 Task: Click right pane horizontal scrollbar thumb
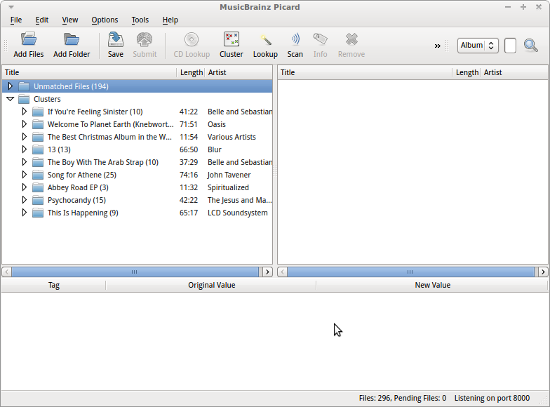pyautogui.click(x=411, y=272)
